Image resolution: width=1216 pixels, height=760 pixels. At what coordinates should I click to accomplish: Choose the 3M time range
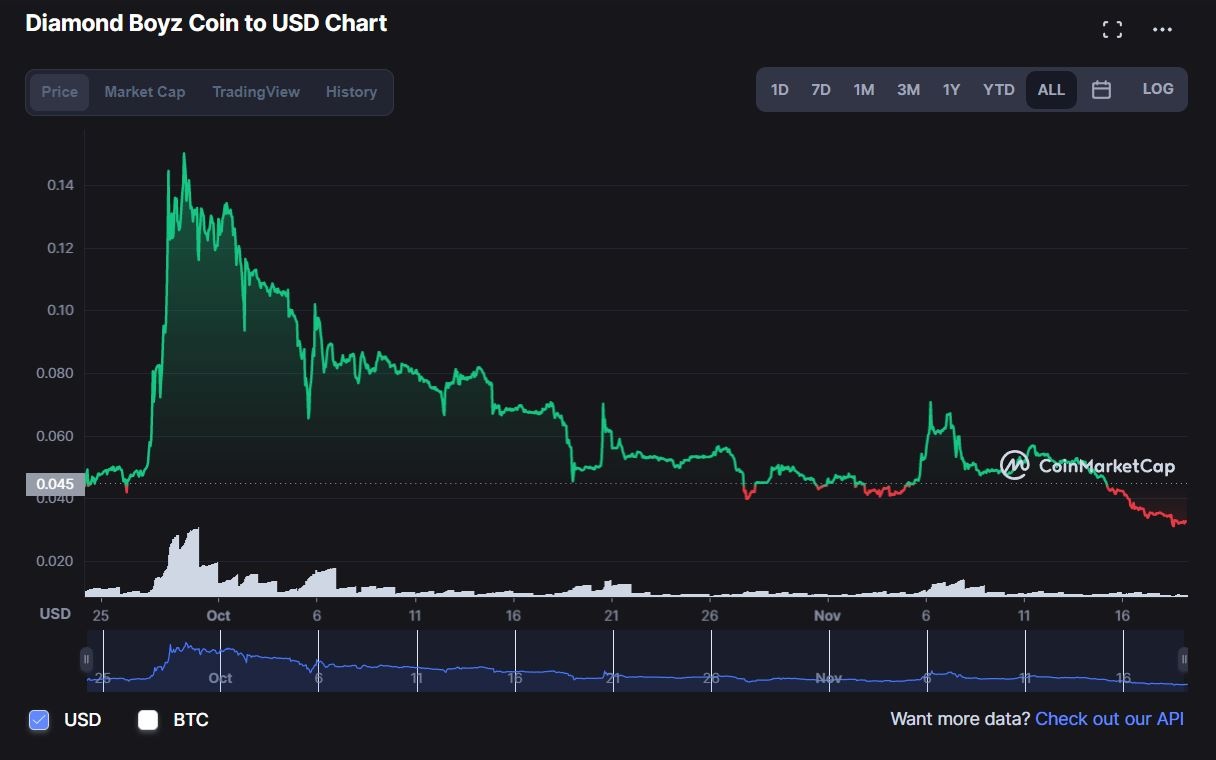point(908,90)
